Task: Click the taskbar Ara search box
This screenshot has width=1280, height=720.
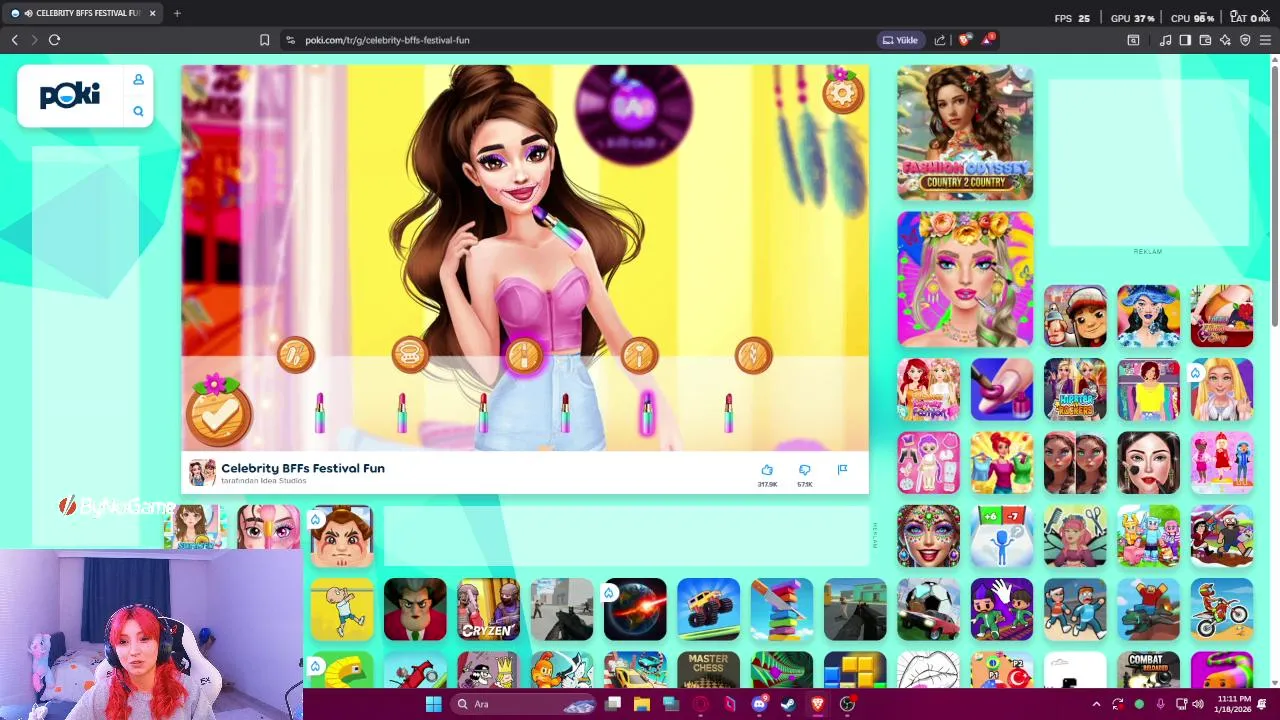Action: [523, 704]
